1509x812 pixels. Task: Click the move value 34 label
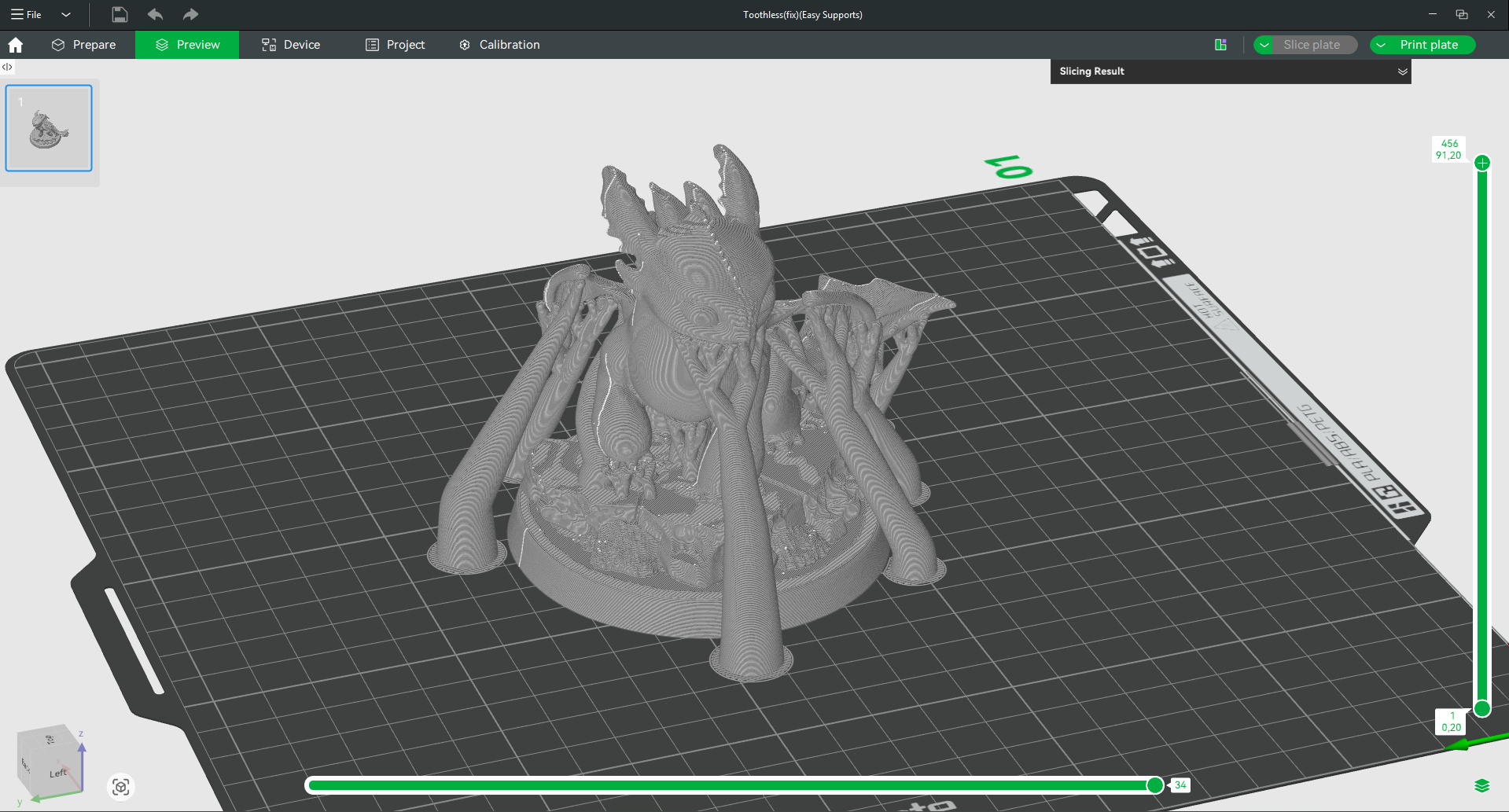coord(1180,784)
